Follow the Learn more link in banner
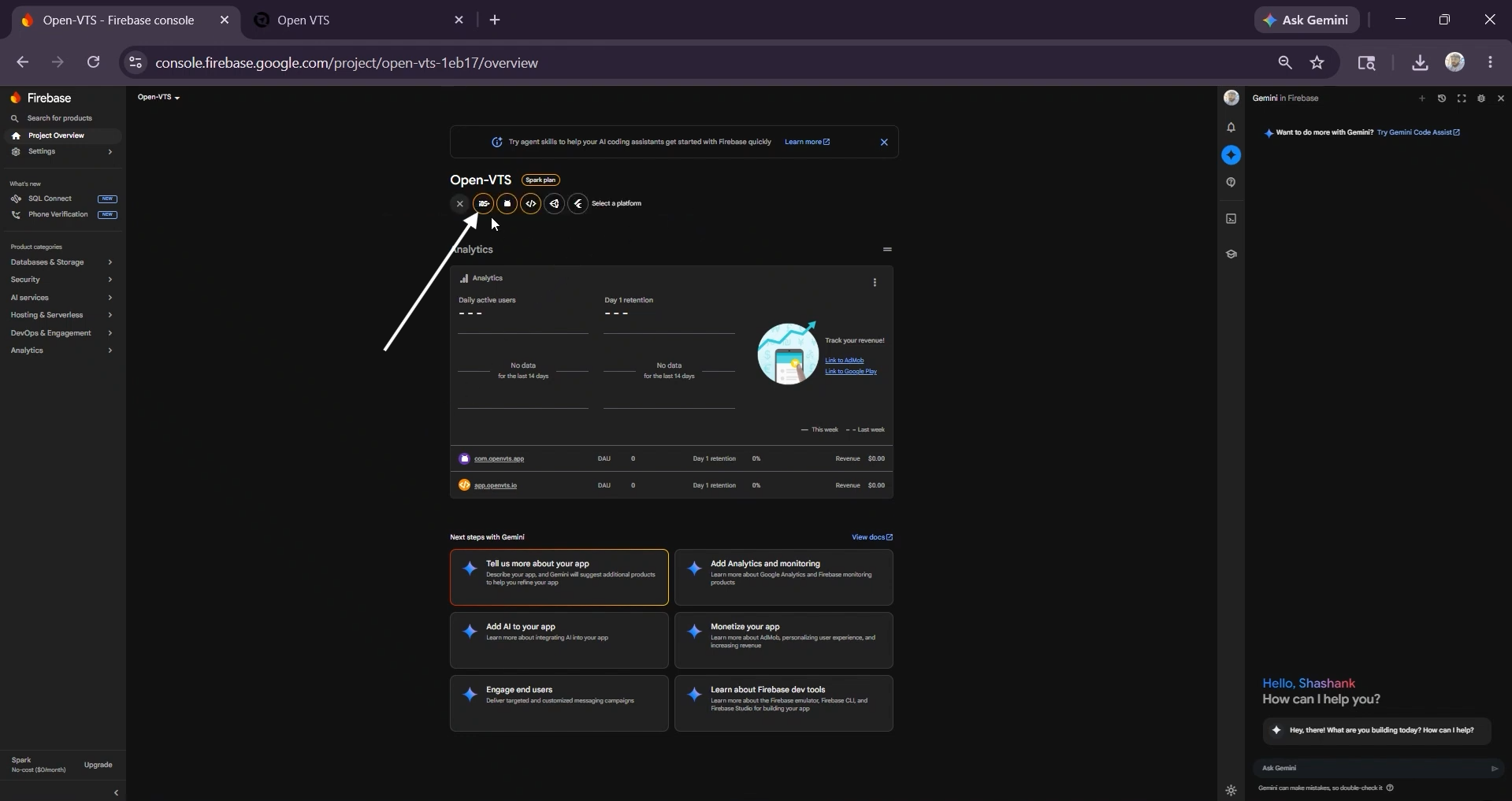 click(807, 143)
